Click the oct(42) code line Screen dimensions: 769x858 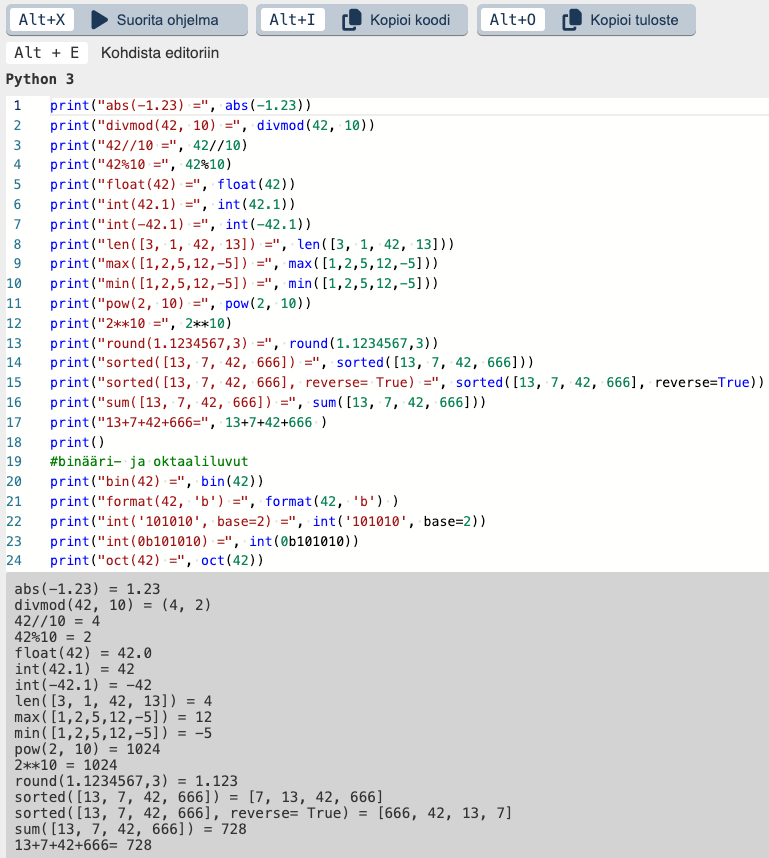click(x=156, y=560)
